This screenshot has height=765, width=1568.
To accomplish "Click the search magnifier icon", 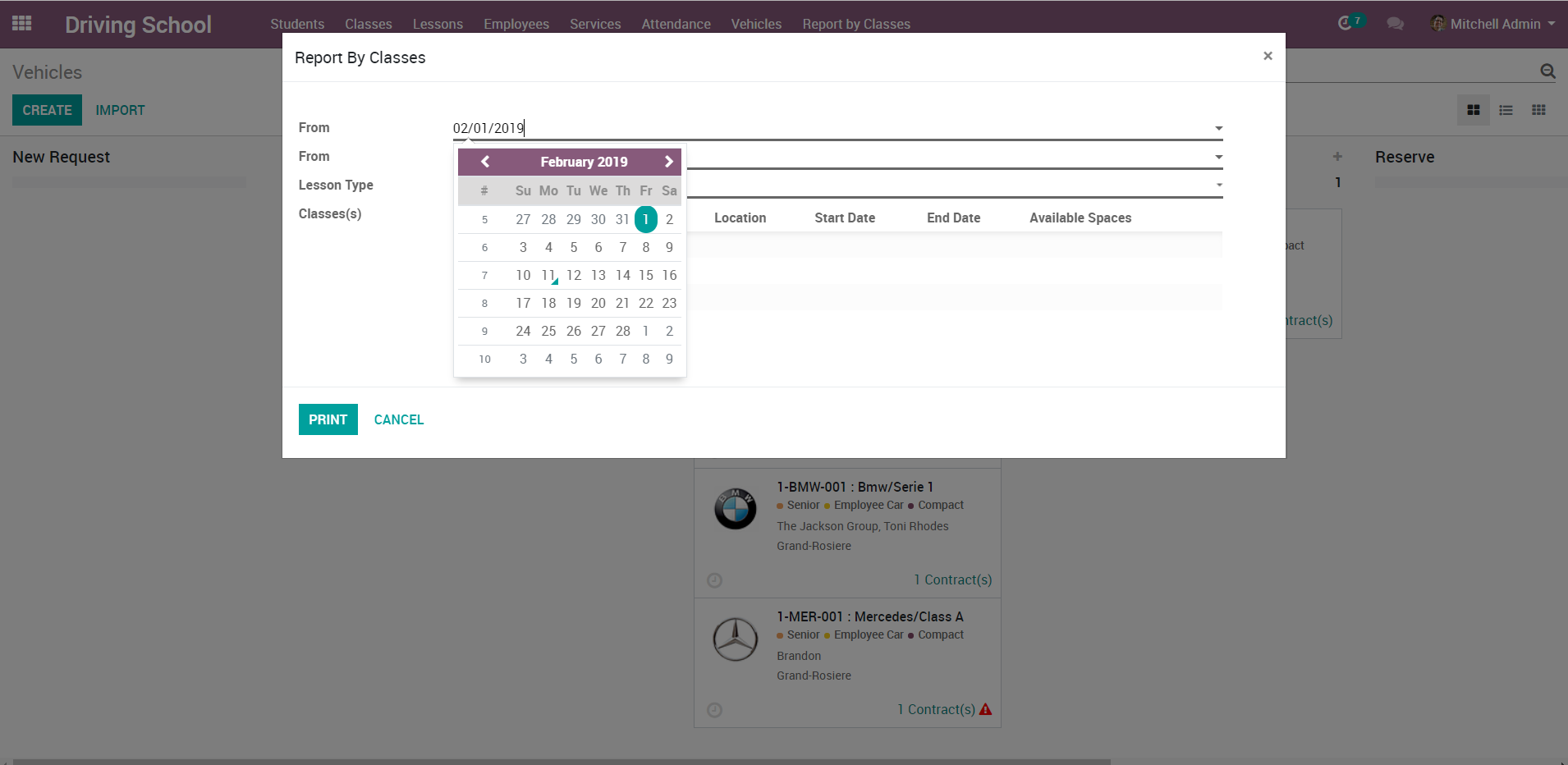I will tap(1547, 71).
